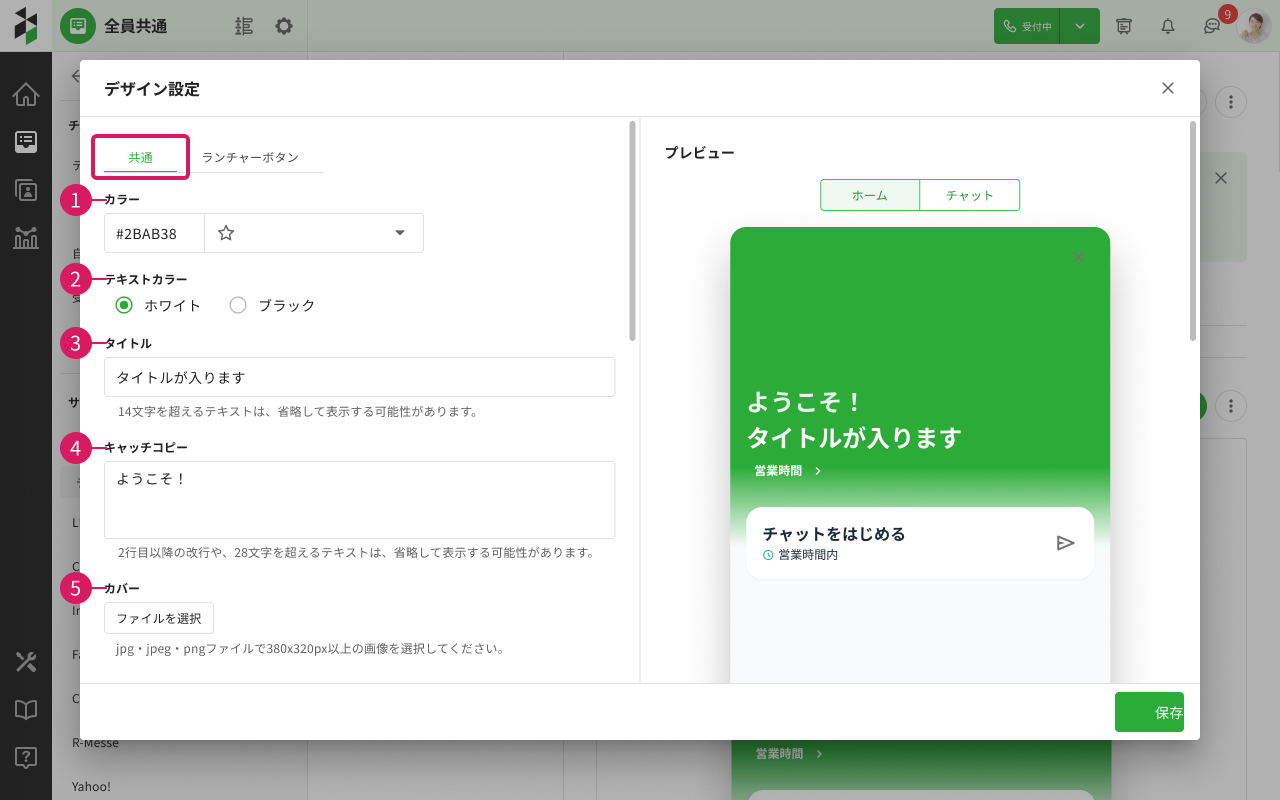Click the green 保存 button
1280x800 pixels.
click(1149, 713)
